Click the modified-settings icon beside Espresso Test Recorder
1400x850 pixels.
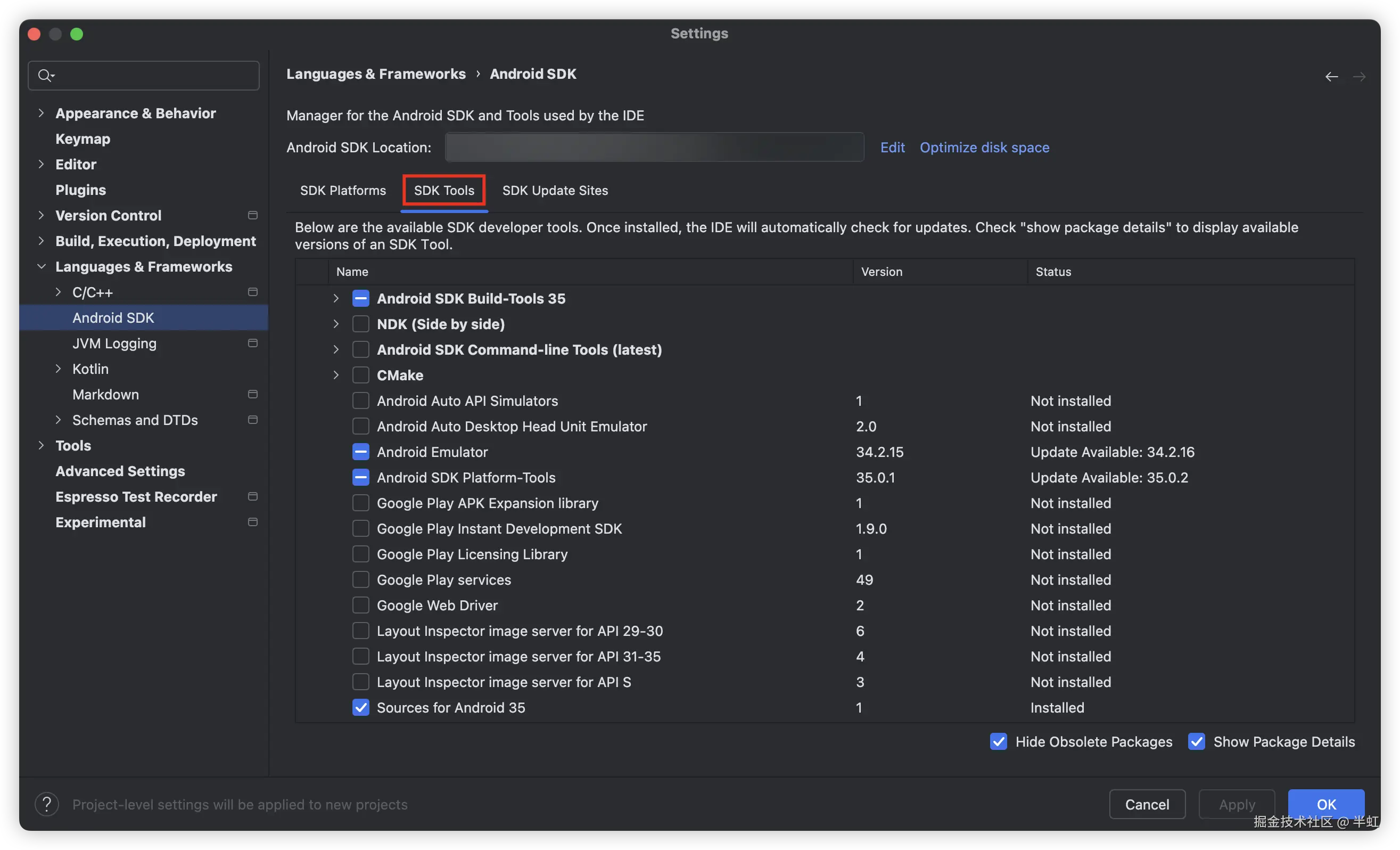click(x=253, y=496)
